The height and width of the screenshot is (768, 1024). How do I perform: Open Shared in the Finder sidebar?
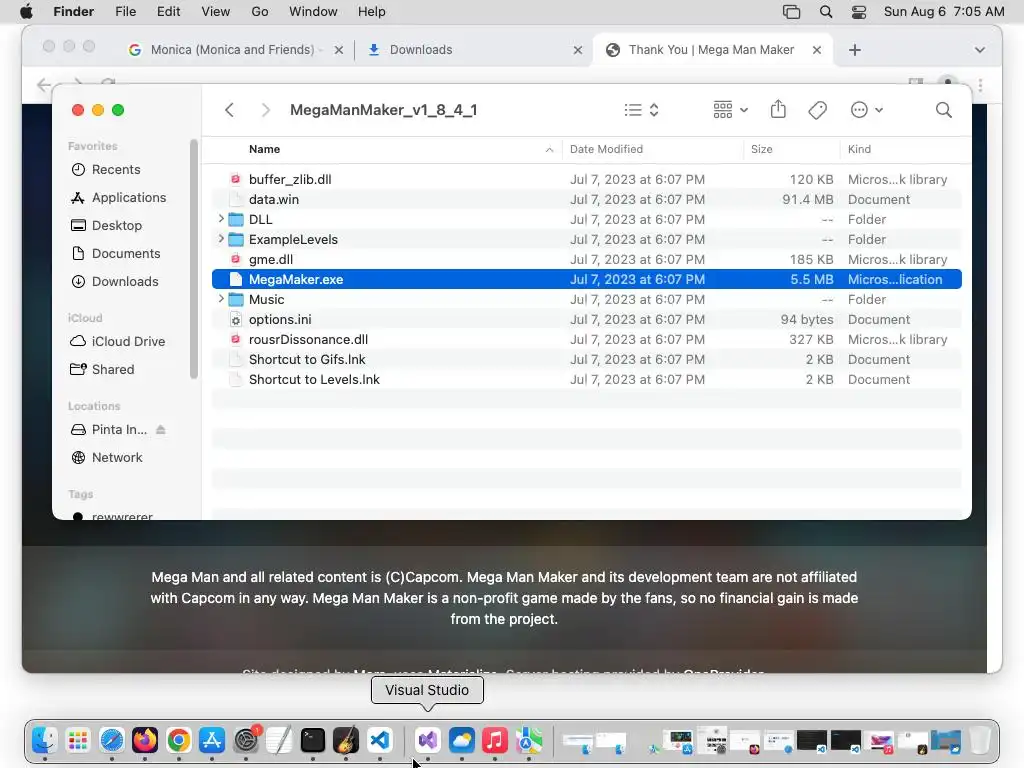tap(103, 370)
